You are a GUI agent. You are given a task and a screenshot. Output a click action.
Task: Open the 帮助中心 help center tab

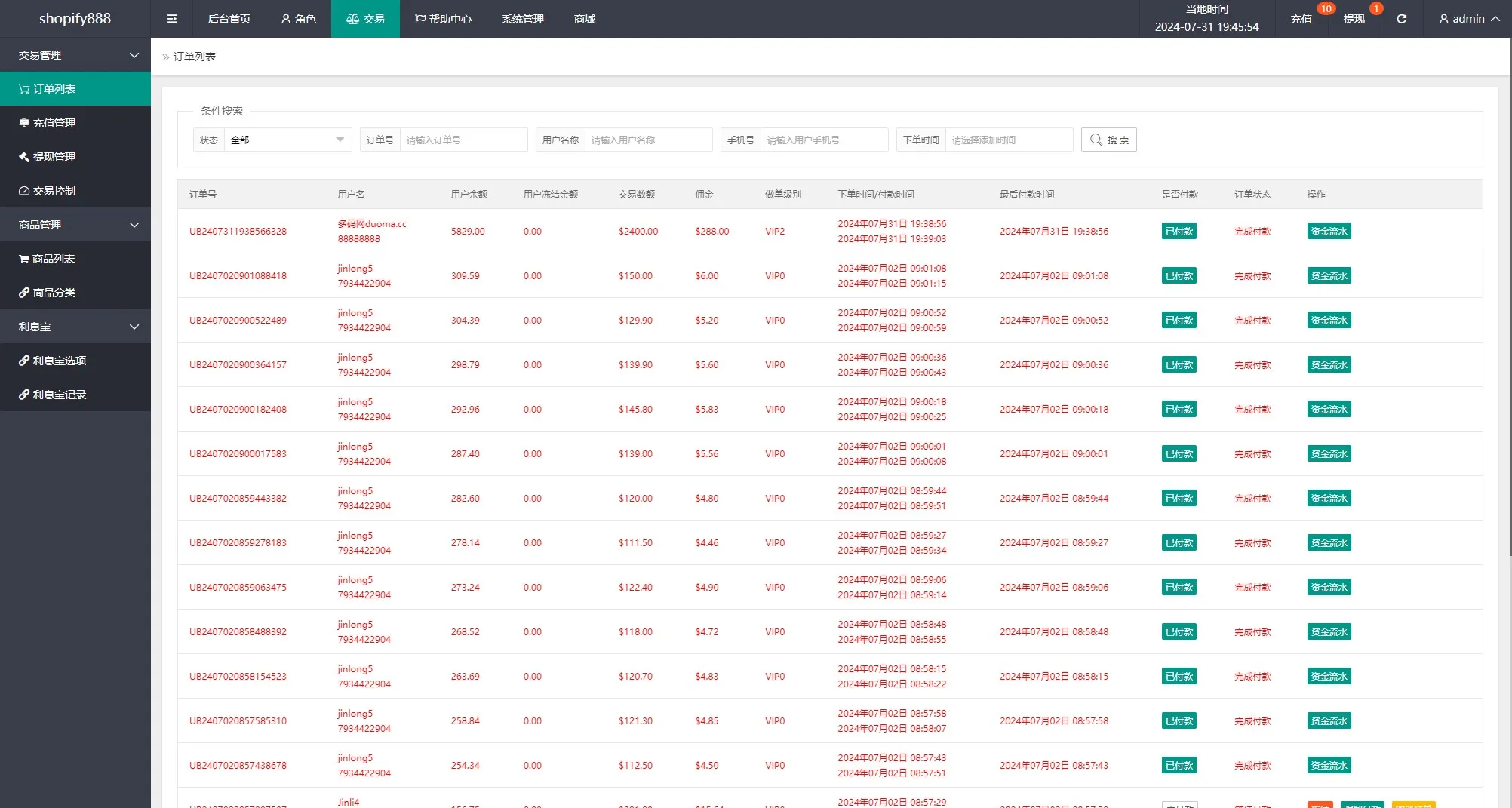(x=443, y=19)
